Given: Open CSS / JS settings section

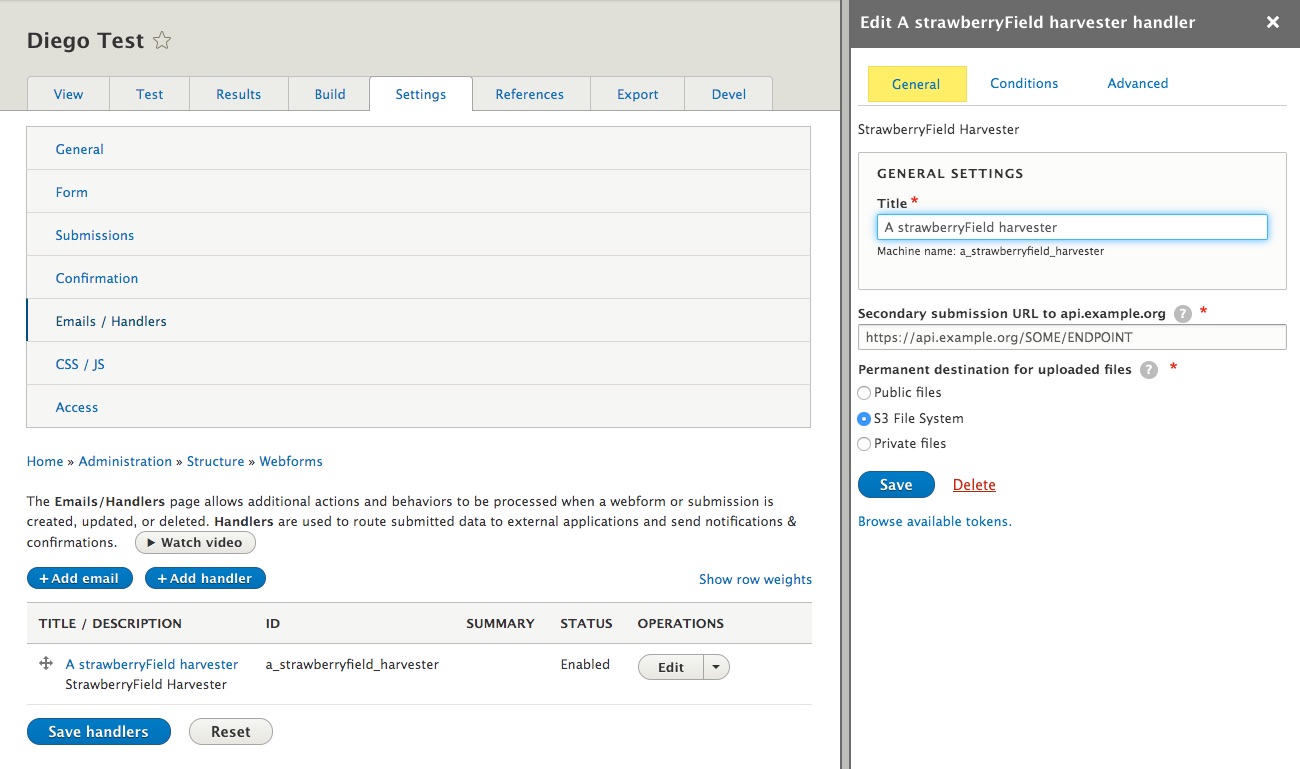Looking at the screenshot, I should [80, 364].
